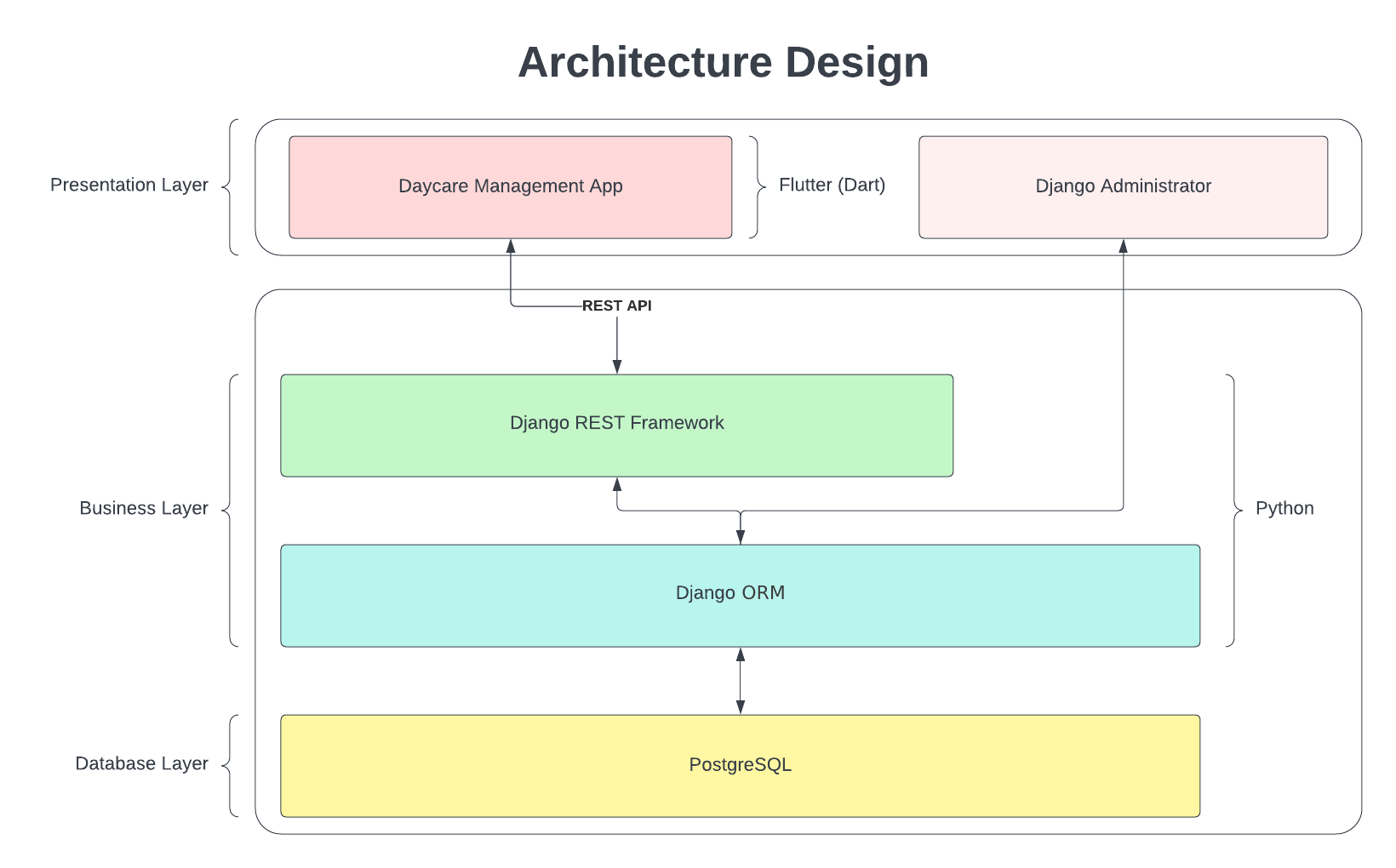1396x868 pixels.
Task: Click the REST API connector label
Action: (x=617, y=306)
